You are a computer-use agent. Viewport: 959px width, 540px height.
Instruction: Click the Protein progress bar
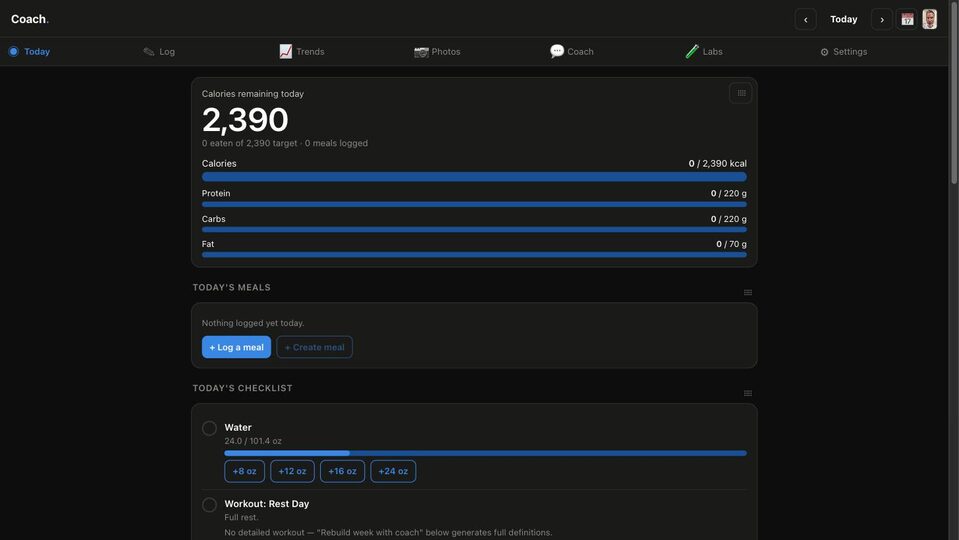coord(474,204)
